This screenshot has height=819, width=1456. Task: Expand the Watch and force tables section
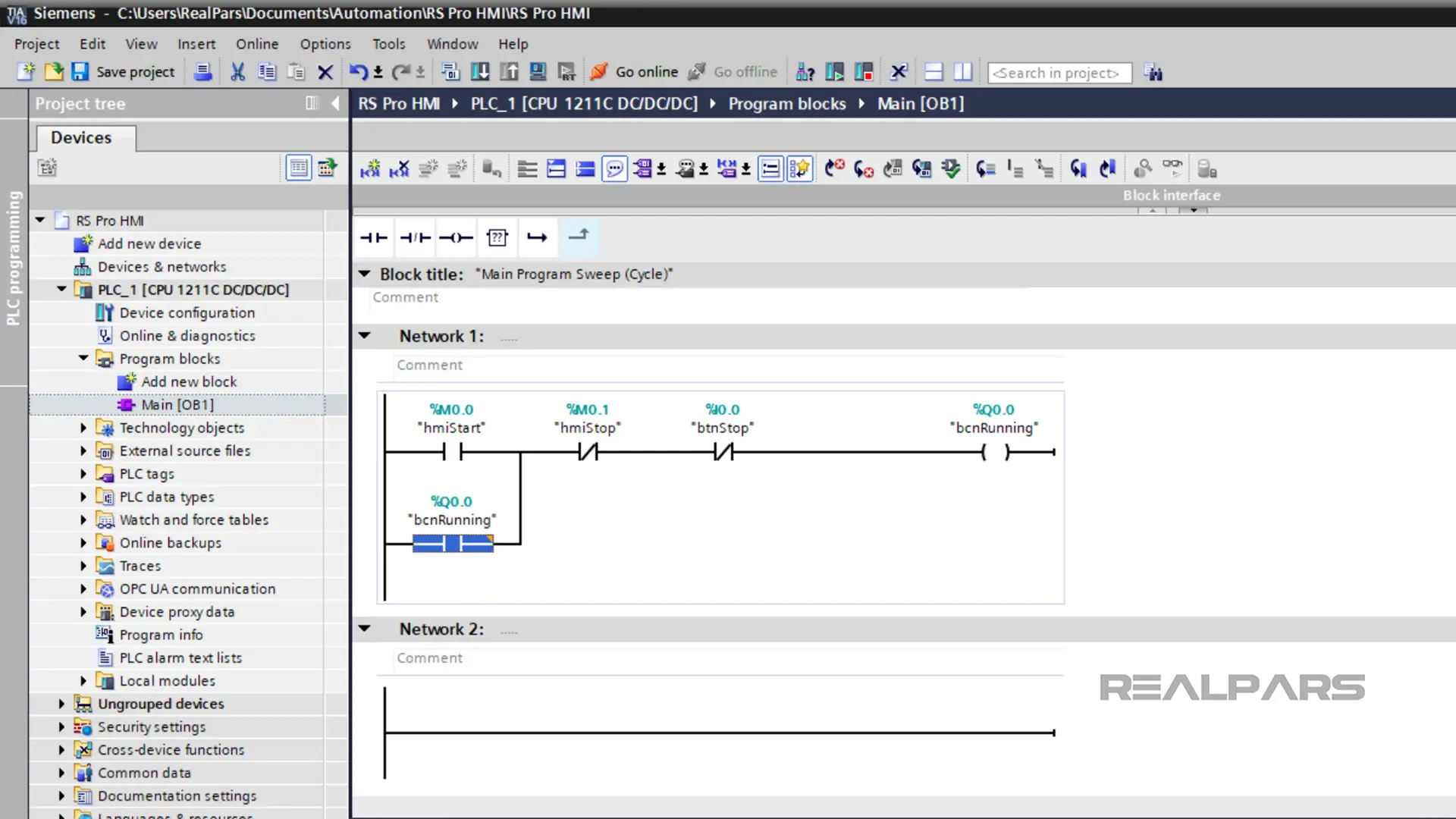[83, 519]
